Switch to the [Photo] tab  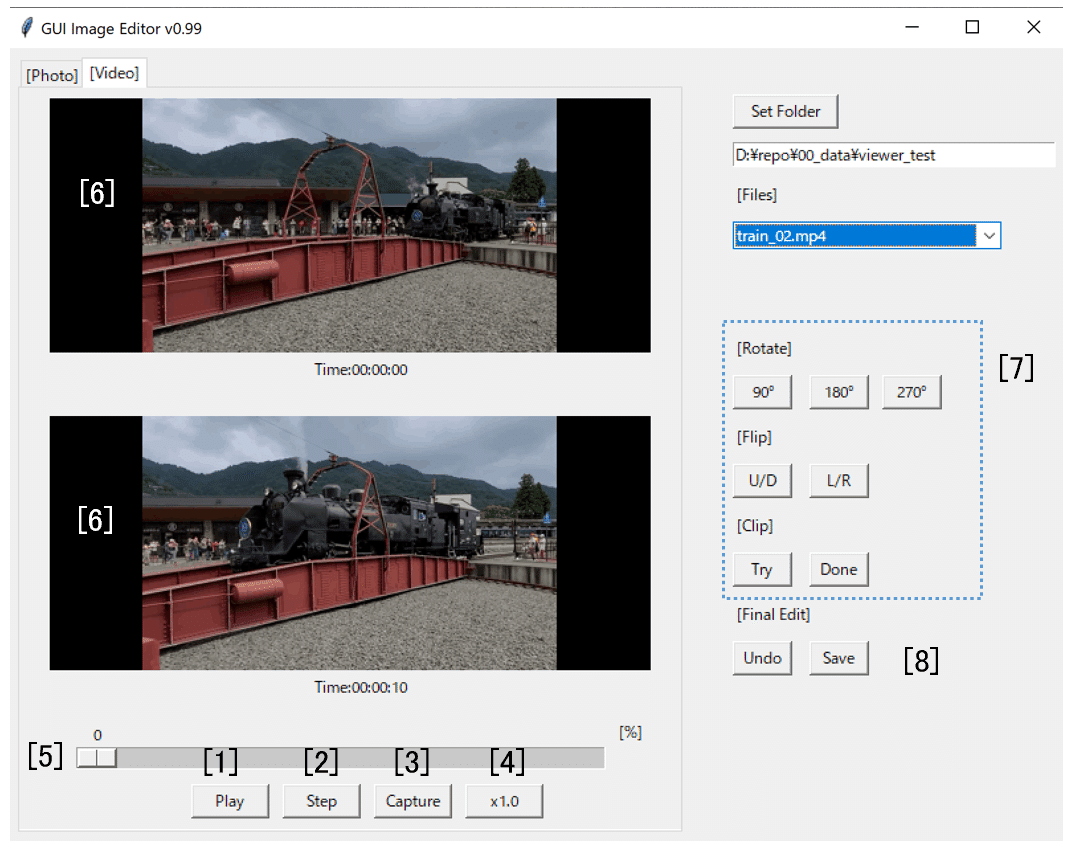pos(52,75)
